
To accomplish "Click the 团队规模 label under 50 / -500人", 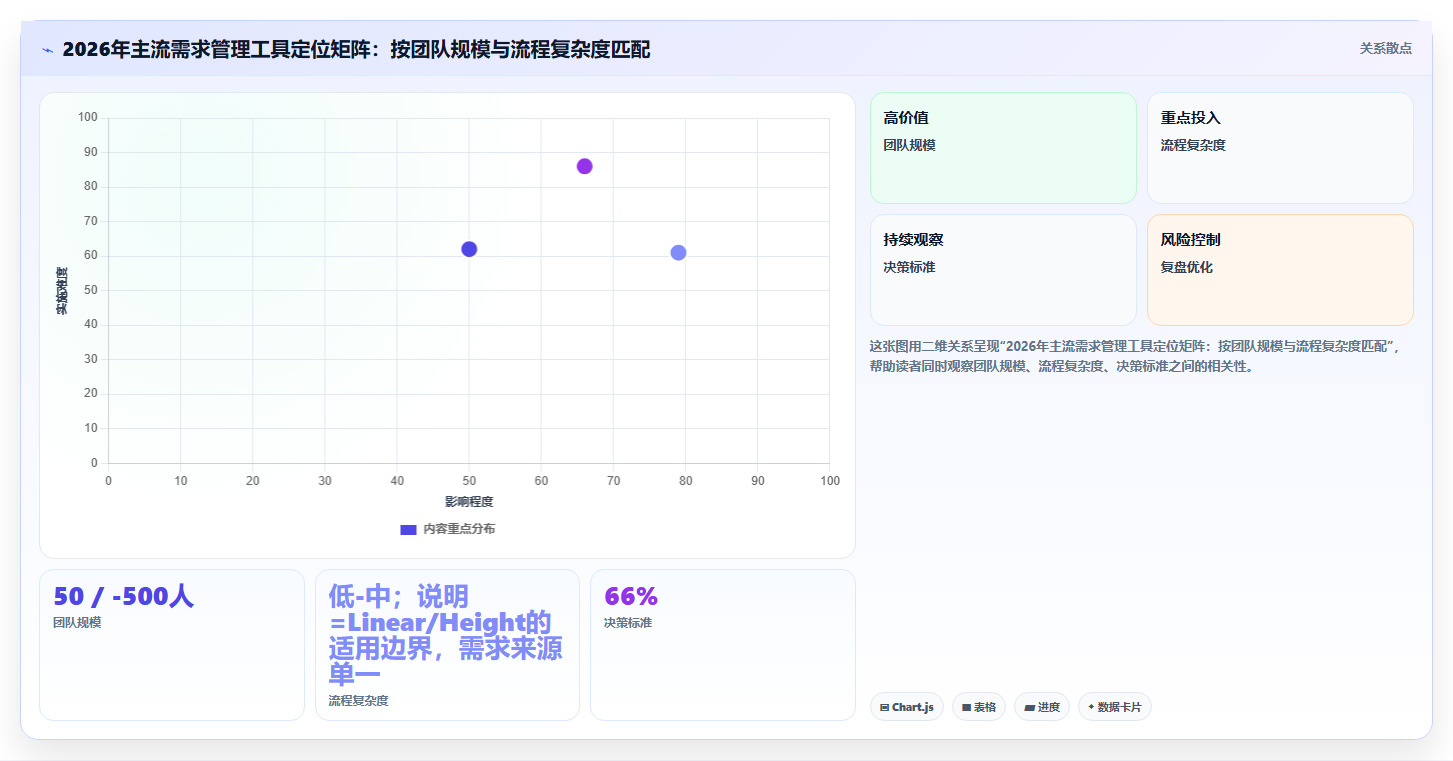I will point(77,622).
